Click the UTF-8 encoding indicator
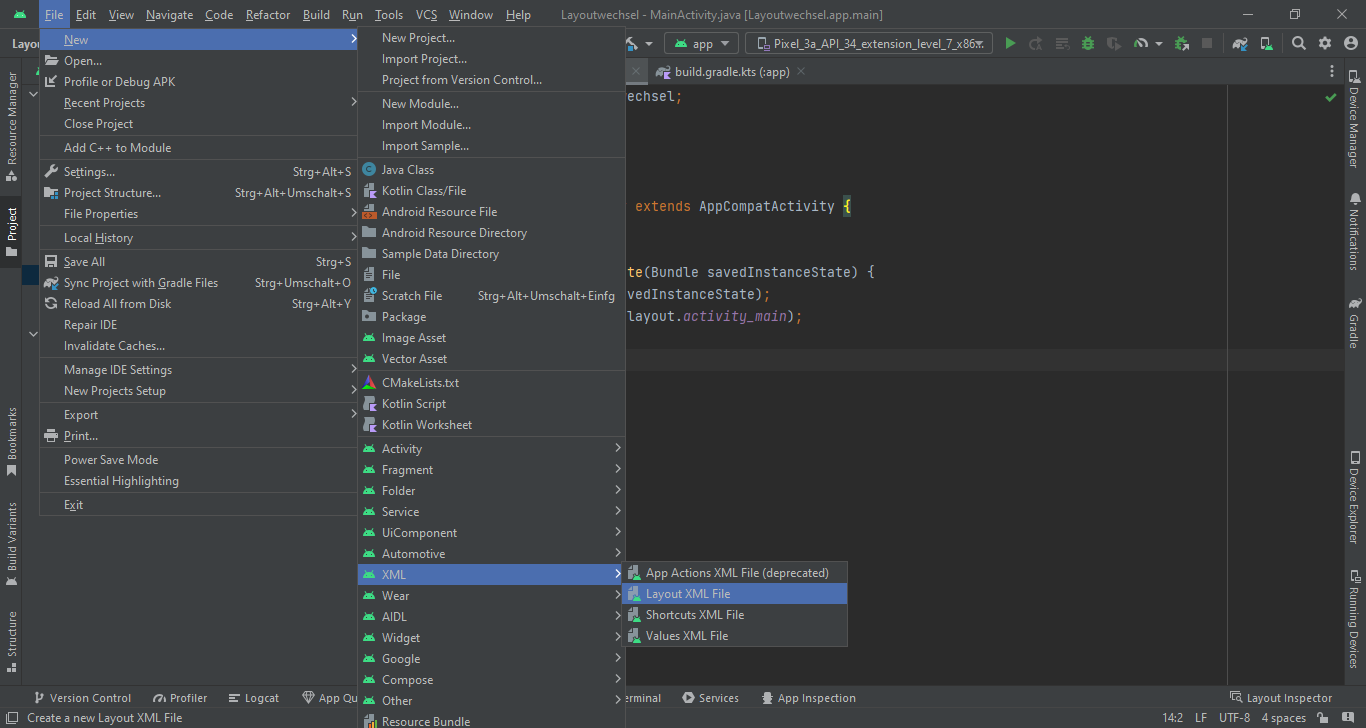The width and height of the screenshot is (1366, 728). point(1234,718)
